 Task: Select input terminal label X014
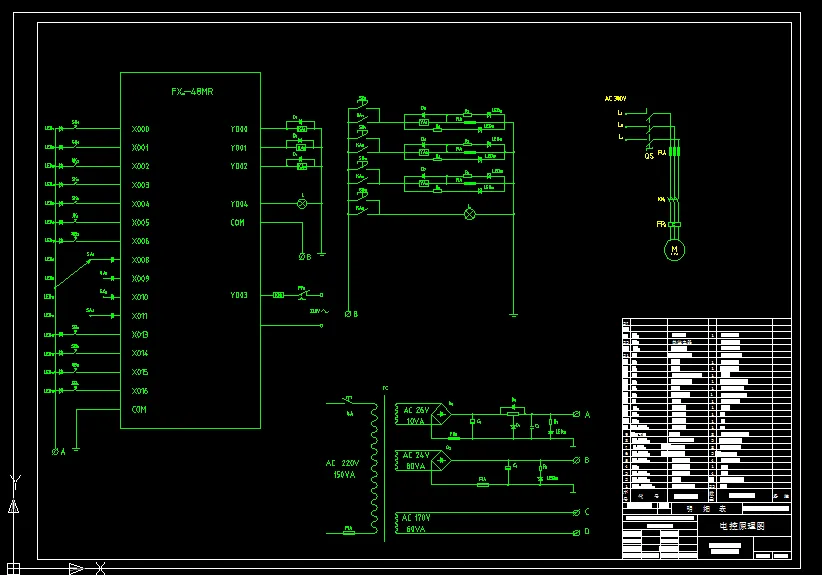[140, 353]
